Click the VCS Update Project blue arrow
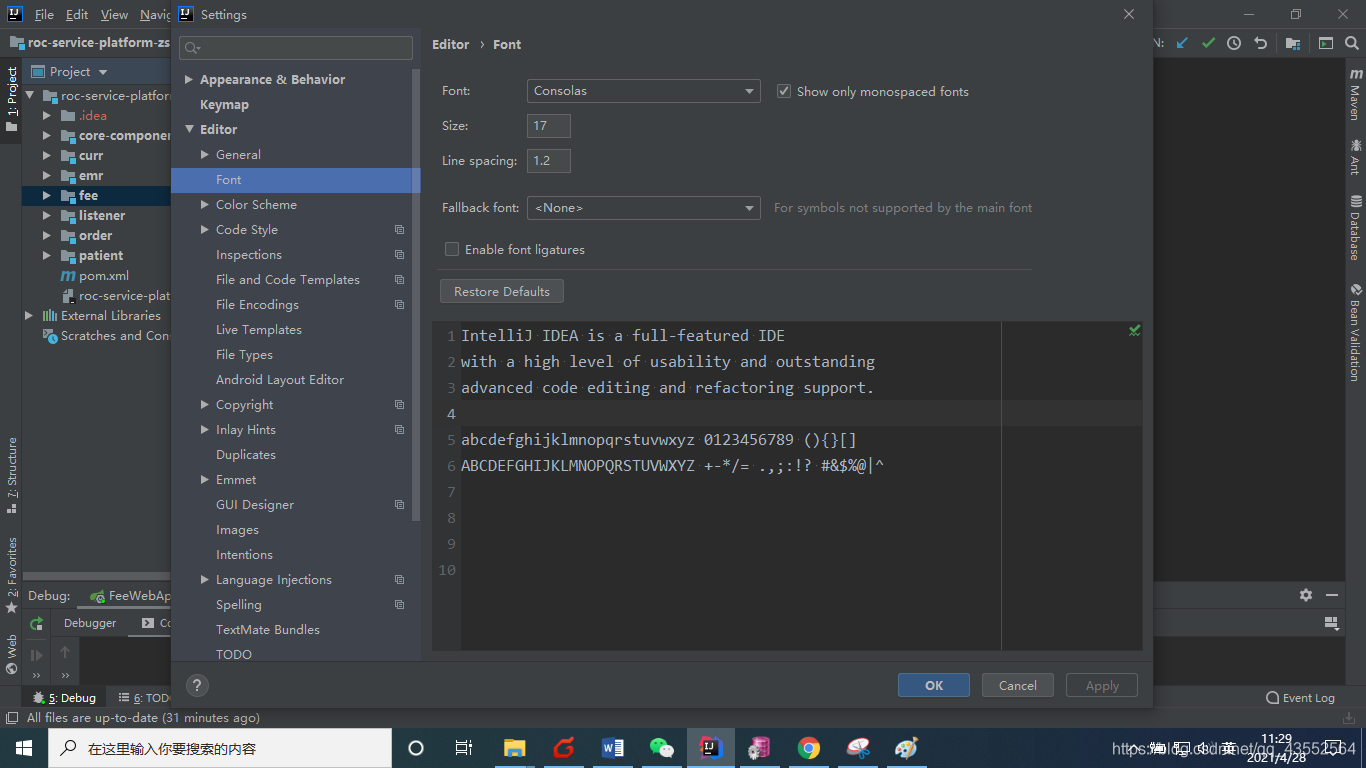Image resolution: width=1366 pixels, height=768 pixels. click(x=1183, y=43)
